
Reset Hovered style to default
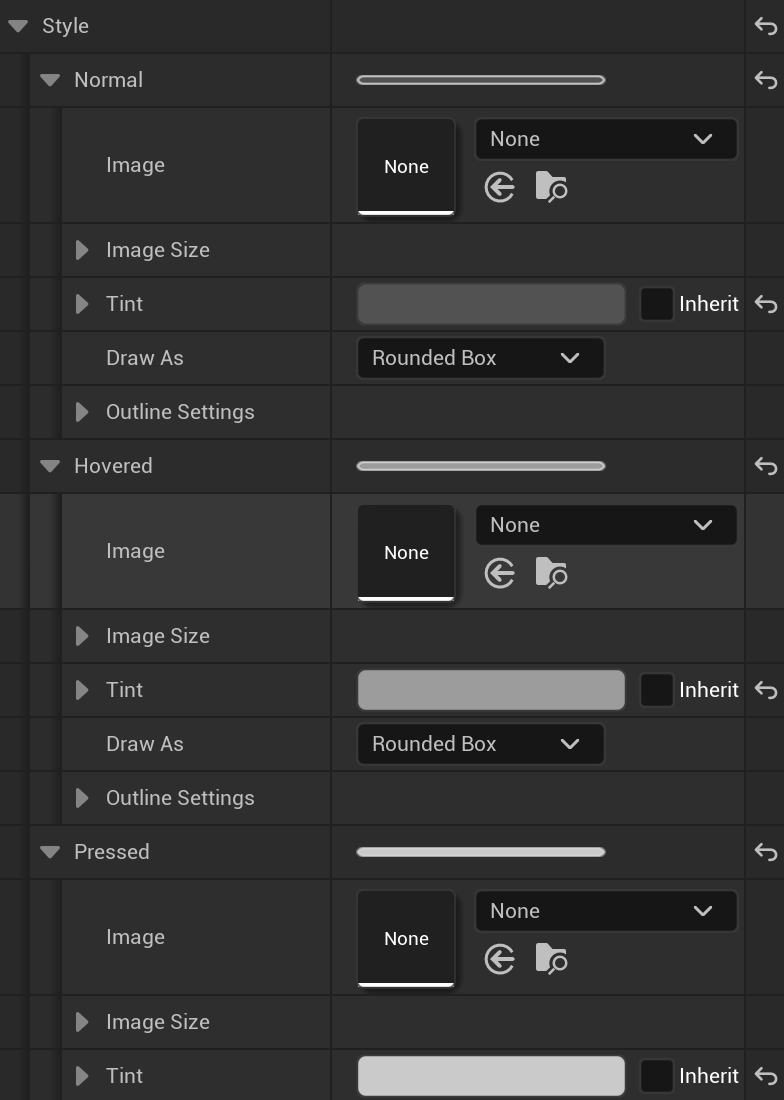click(766, 466)
